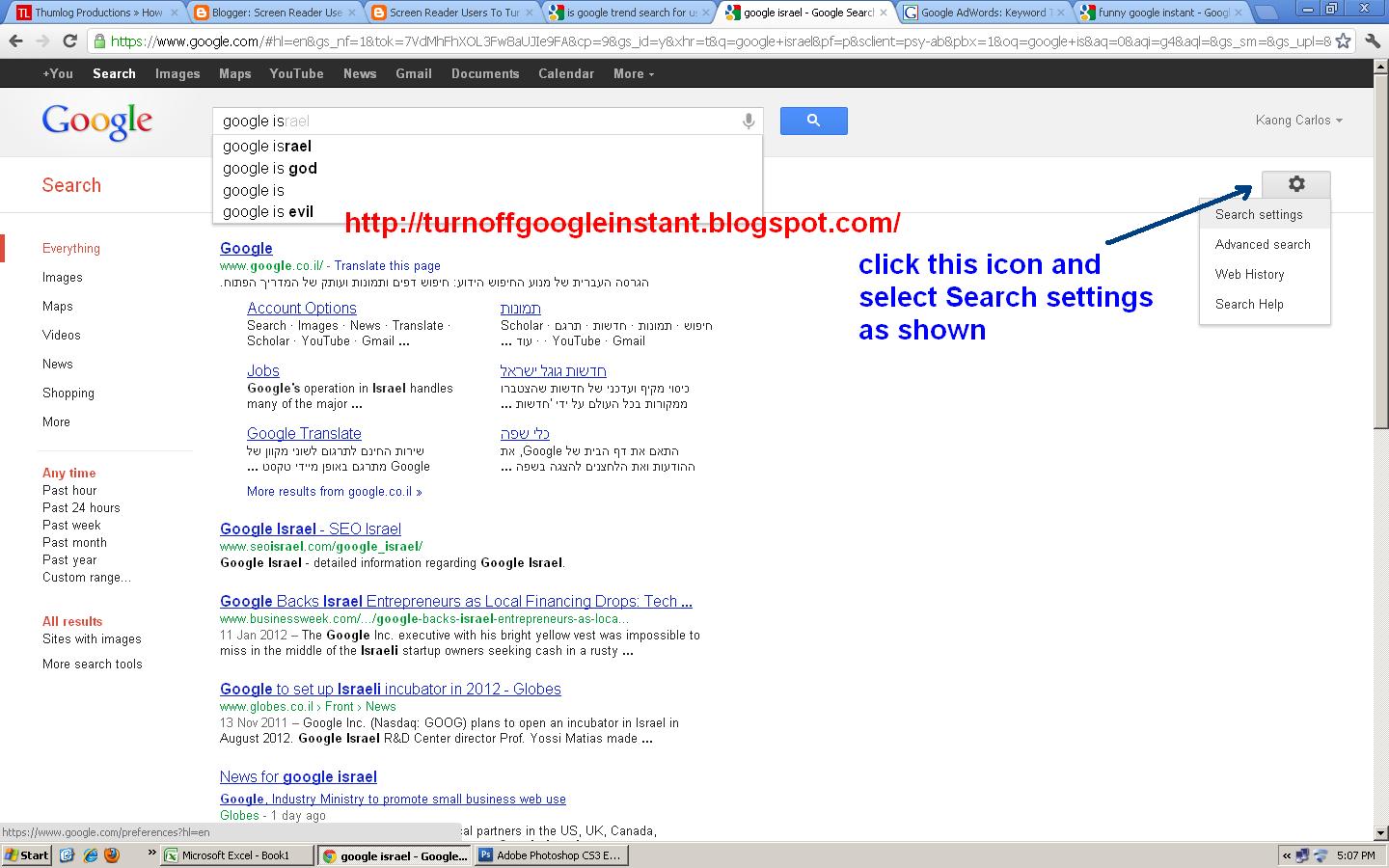
Task: Select Sites with images filter
Action: tap(92, 639)
